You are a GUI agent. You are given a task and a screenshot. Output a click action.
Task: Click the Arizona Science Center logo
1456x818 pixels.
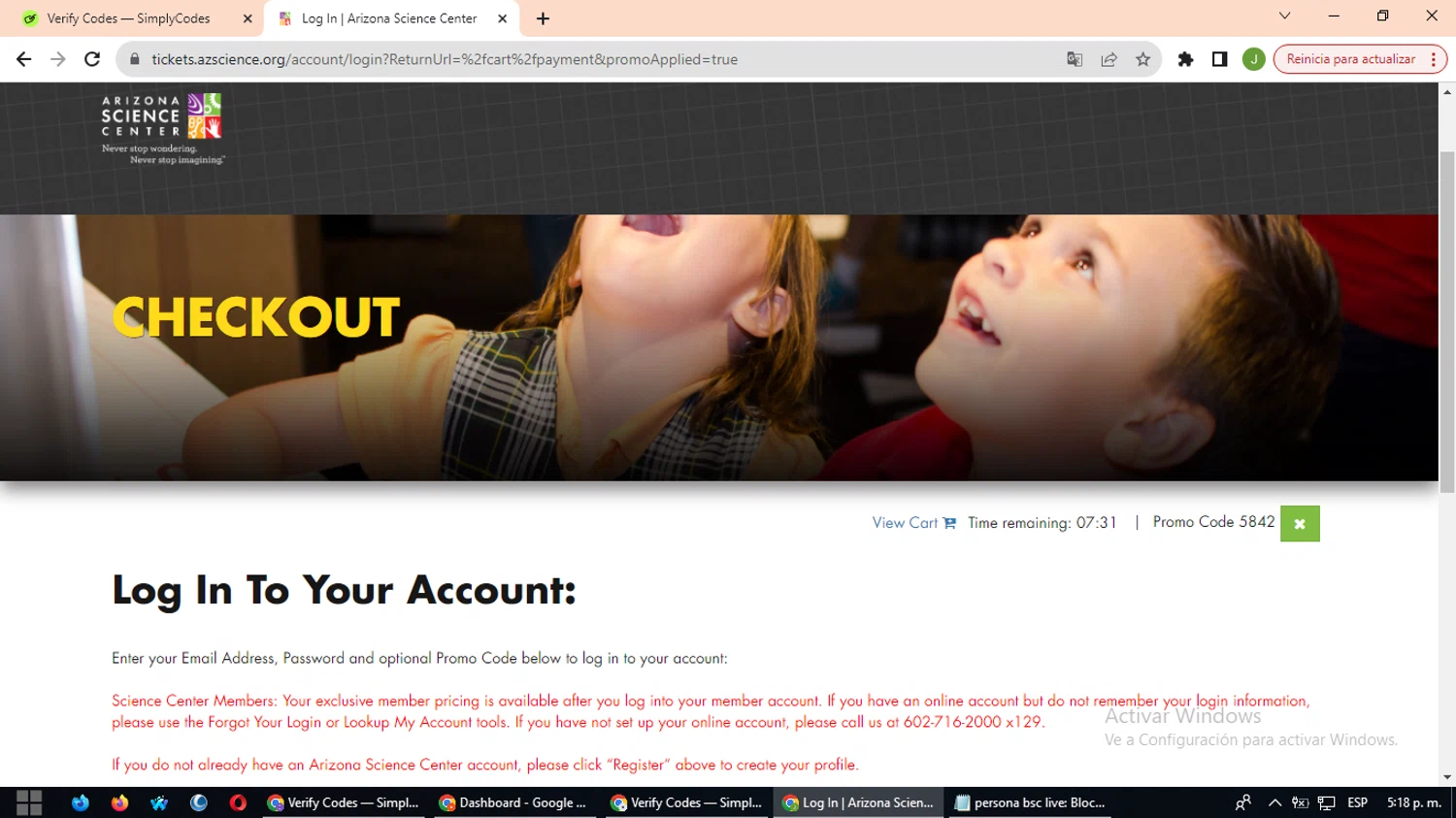[162, 128]
